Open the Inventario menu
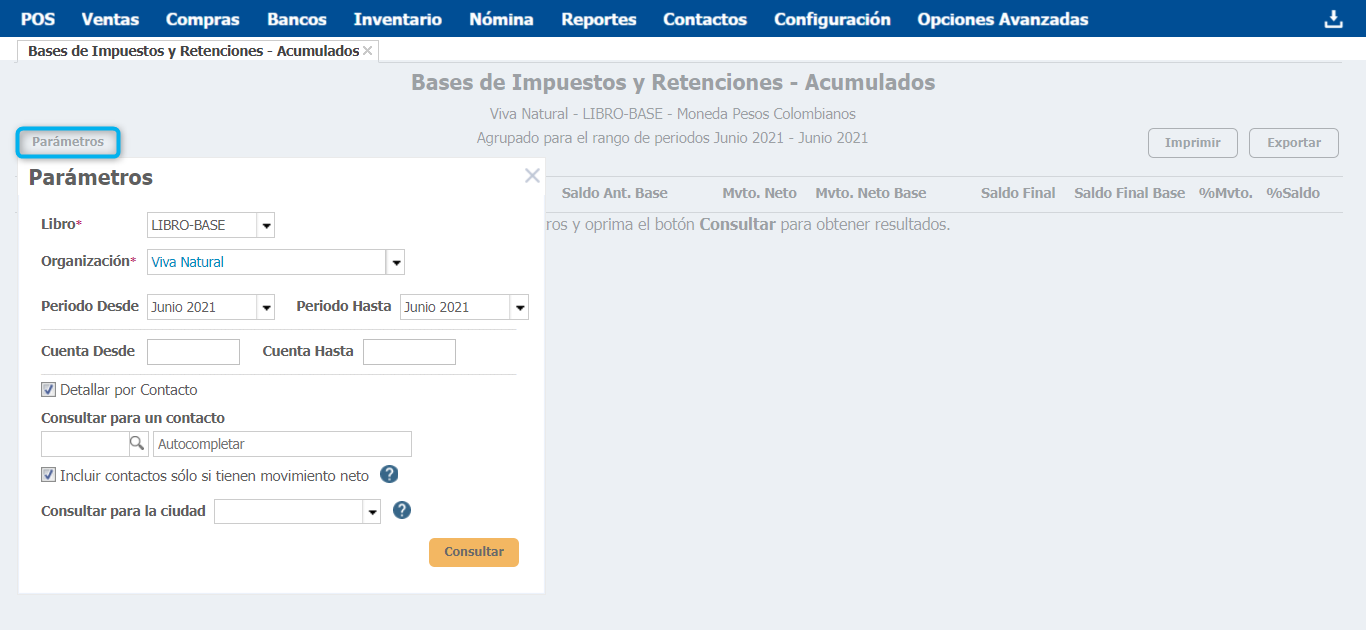The height and width of the screenshot is (630, 1366). 397,19
